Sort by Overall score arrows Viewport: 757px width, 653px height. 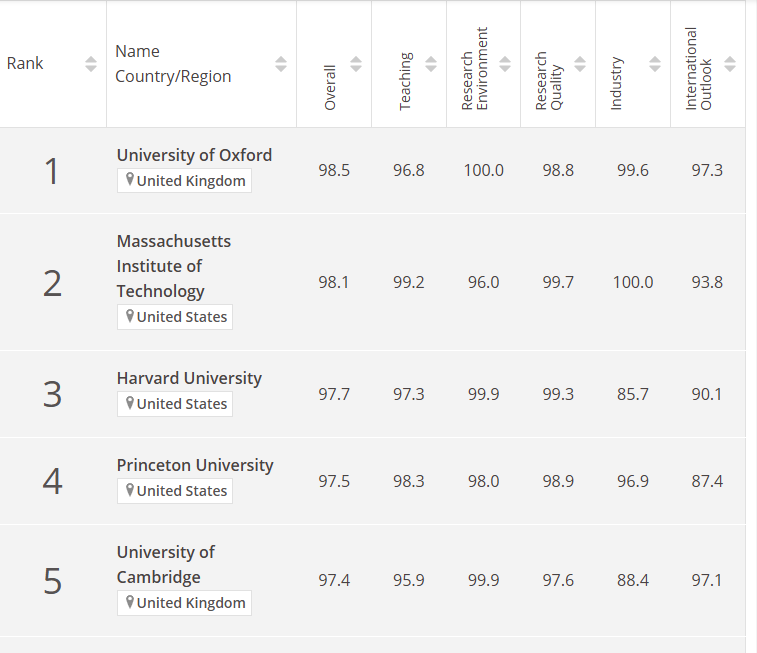[x=356, y=64]
